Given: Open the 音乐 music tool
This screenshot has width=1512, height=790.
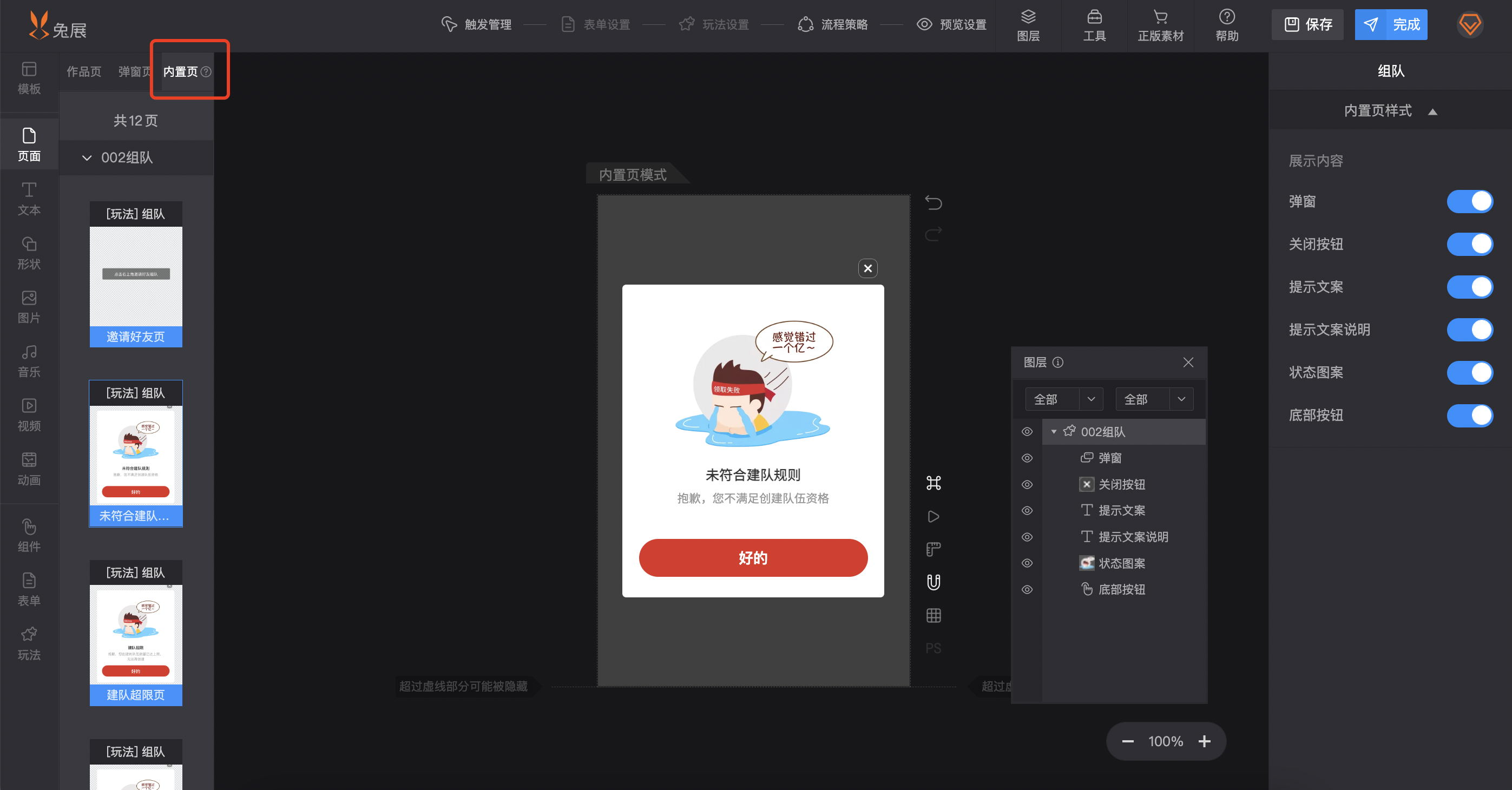Looking at the screenshot, I should [29, 361].
